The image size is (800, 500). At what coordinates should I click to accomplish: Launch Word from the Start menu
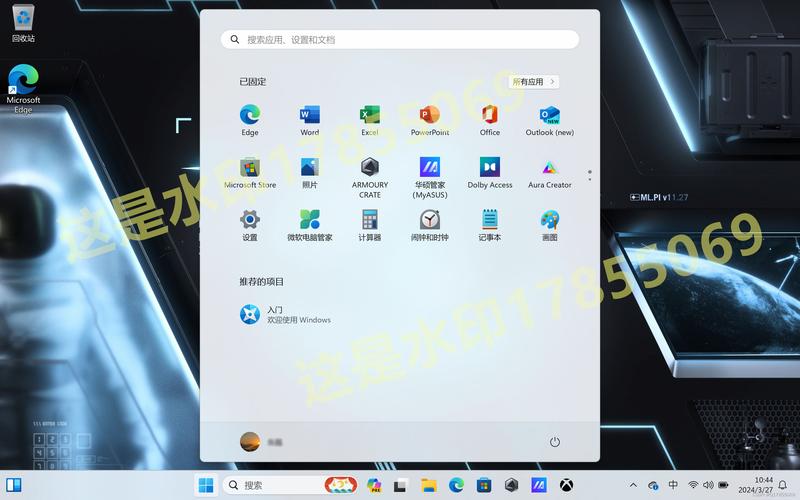pos(310,120)
